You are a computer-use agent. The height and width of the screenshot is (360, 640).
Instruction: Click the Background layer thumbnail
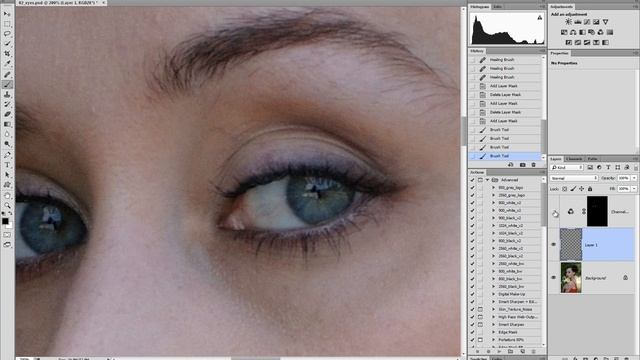pos(571,278)
